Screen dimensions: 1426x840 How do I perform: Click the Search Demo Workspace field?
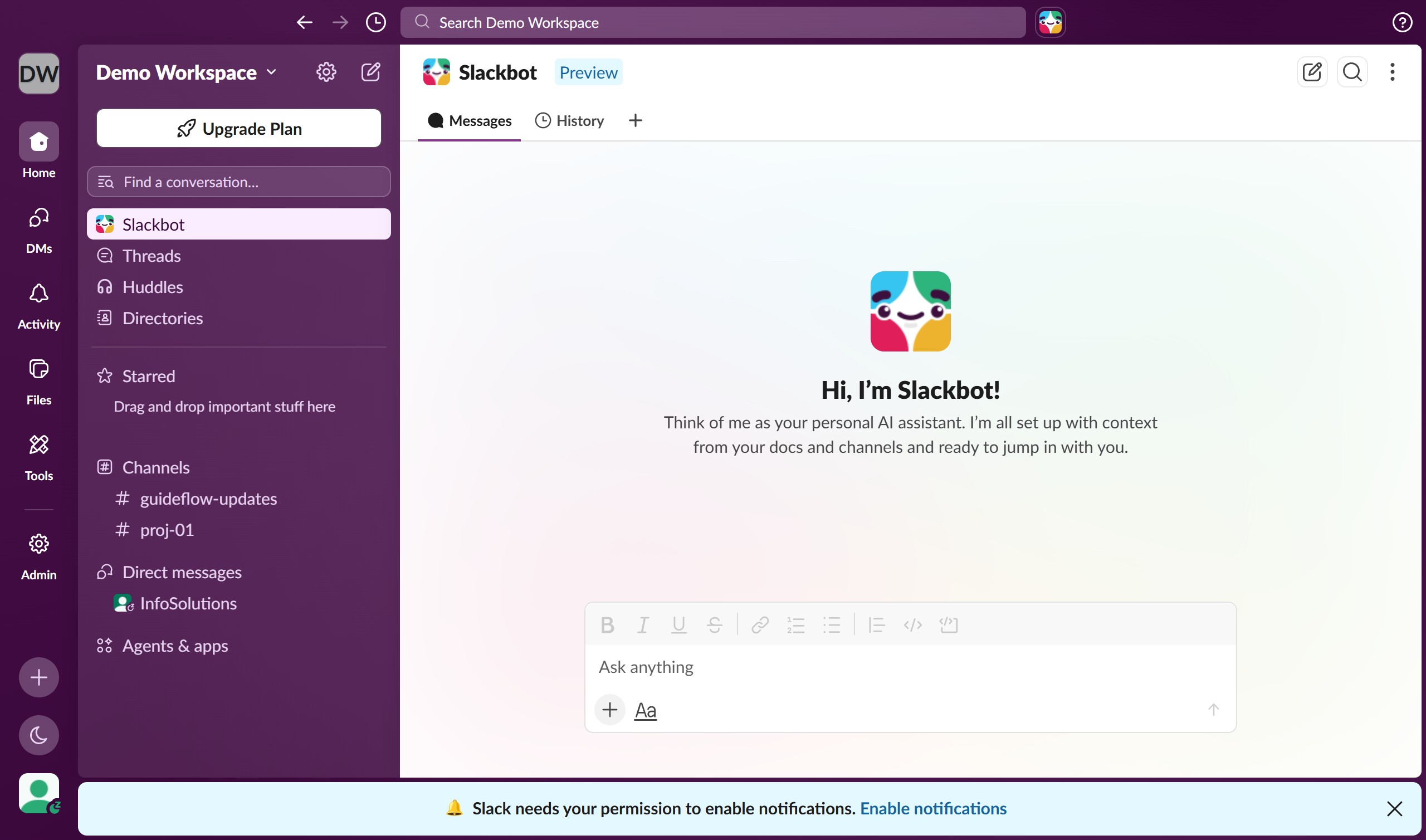[x=712, y=23]
